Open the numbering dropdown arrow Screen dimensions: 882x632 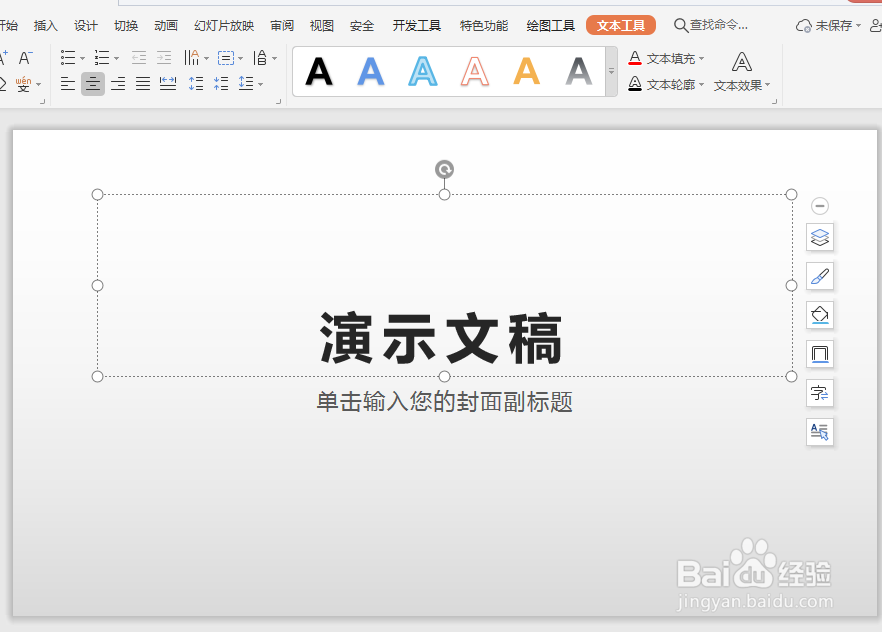point(116,58)
